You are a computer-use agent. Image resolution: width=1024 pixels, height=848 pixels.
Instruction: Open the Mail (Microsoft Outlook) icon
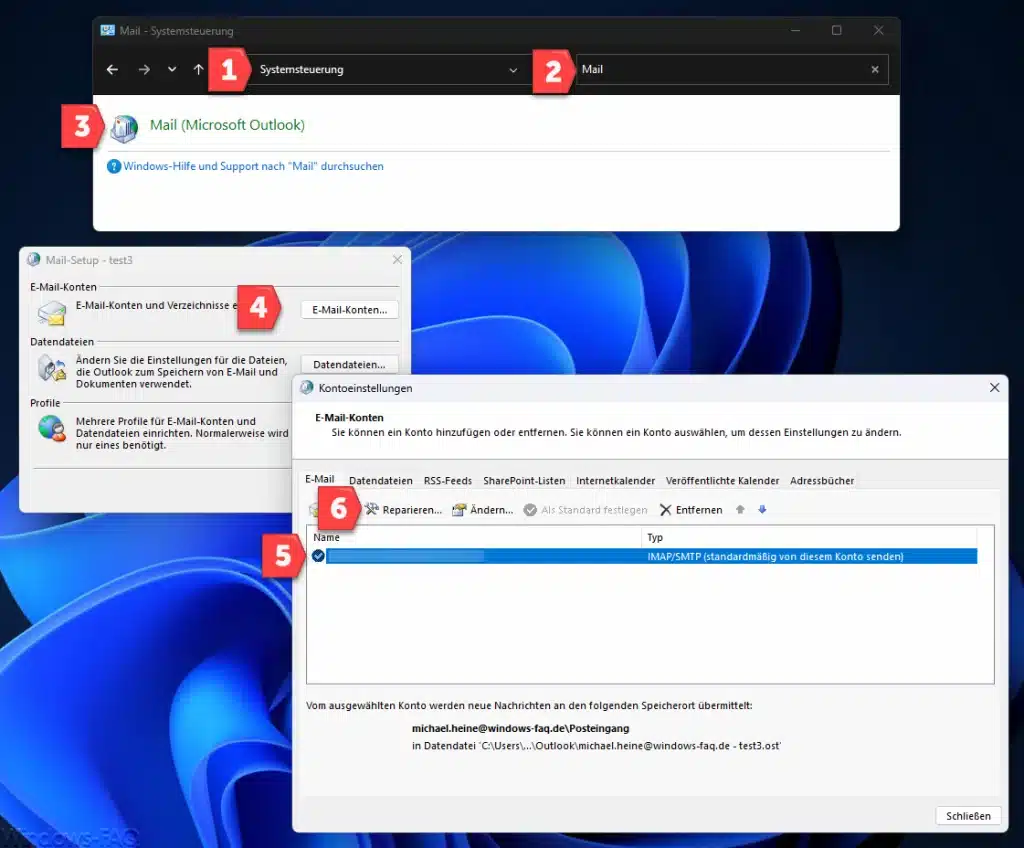pyautogui.click(x=124, y=128)
